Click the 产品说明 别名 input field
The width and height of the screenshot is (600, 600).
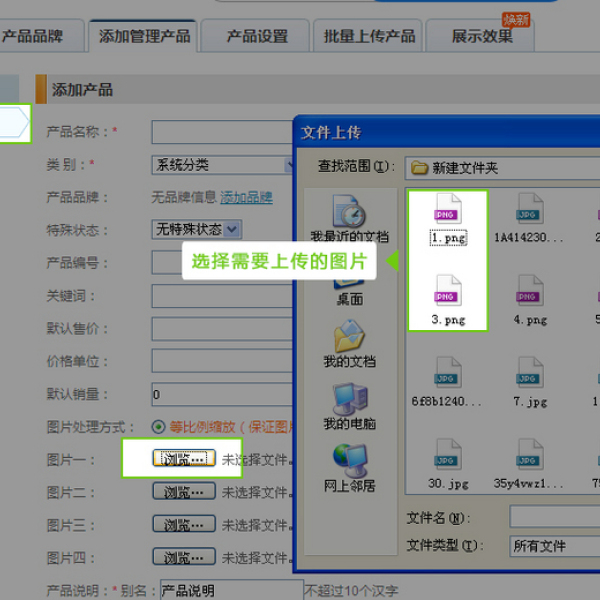tap(231, 590)
